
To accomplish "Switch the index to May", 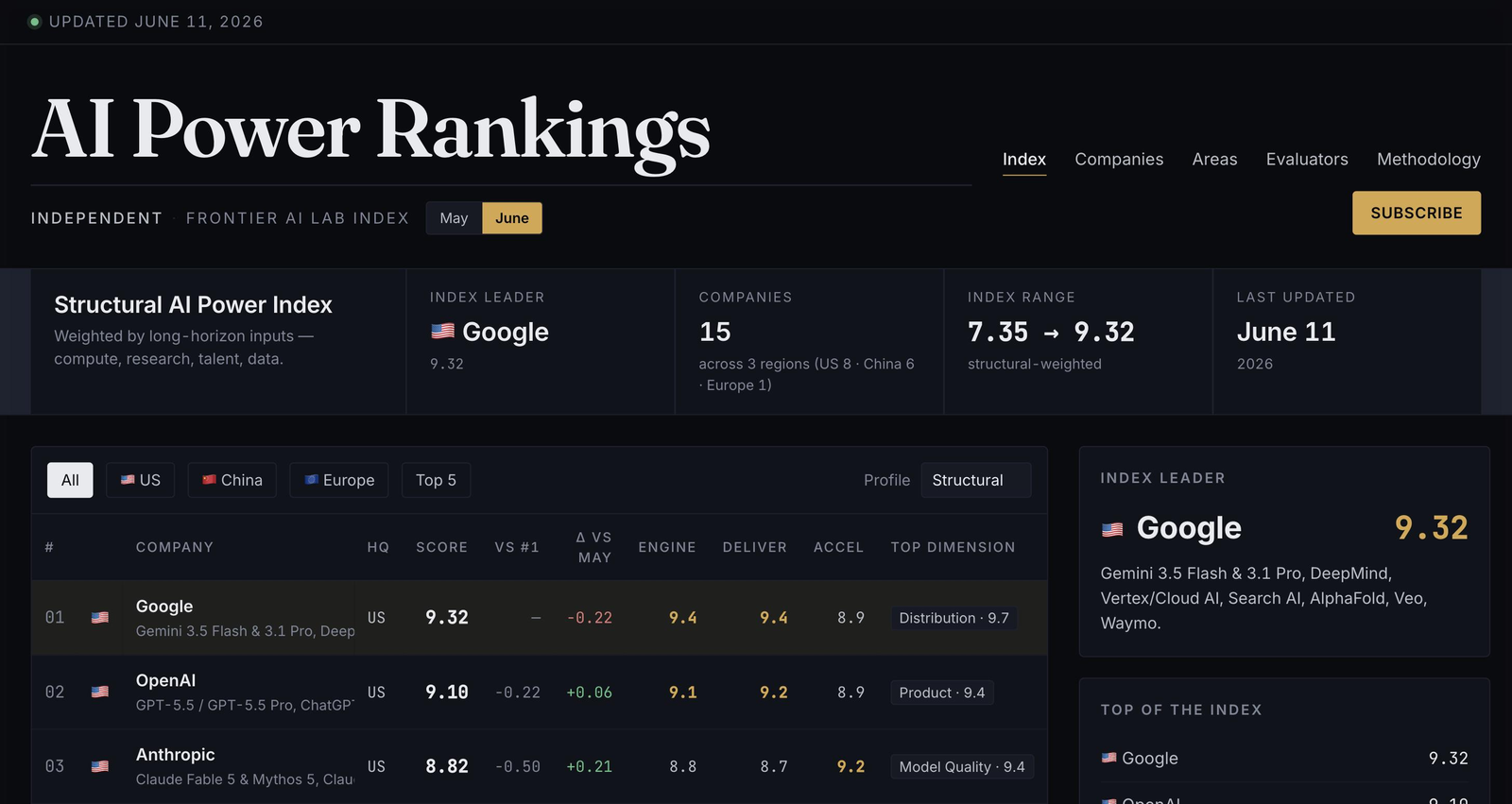I will coord(454,218).
